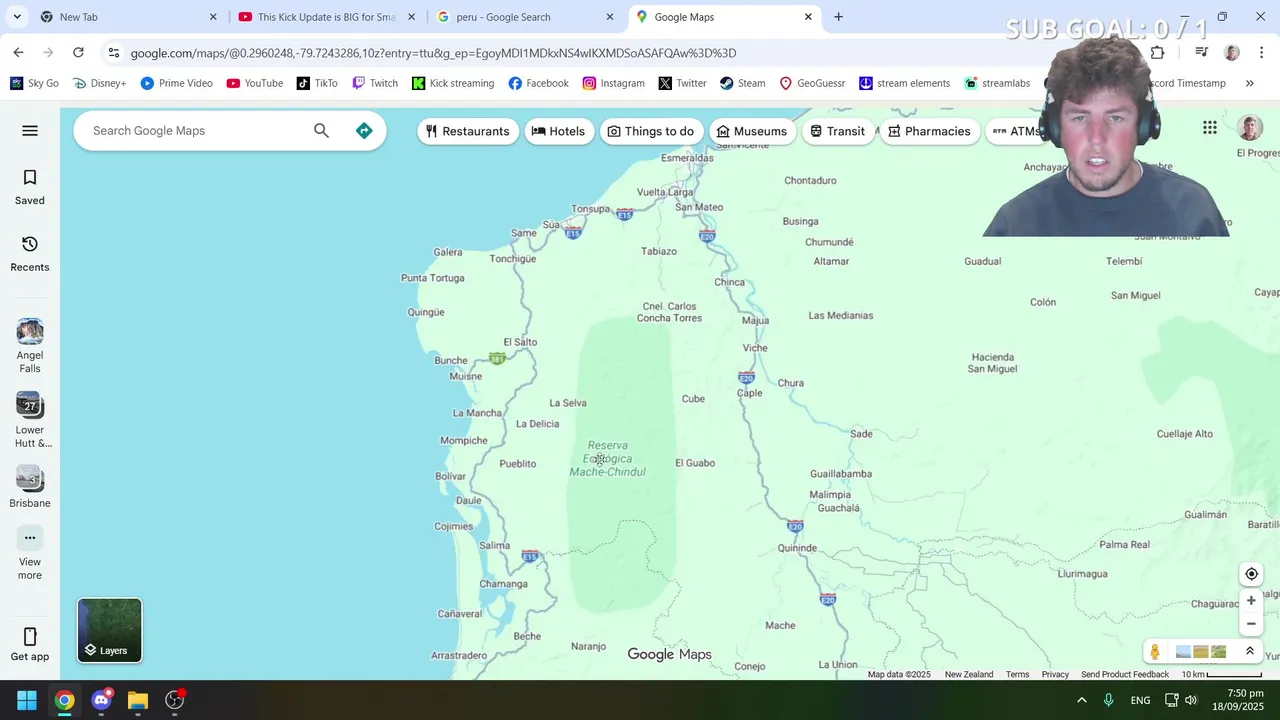Expand the bottom imagery panel chevron

point(1249,651)
